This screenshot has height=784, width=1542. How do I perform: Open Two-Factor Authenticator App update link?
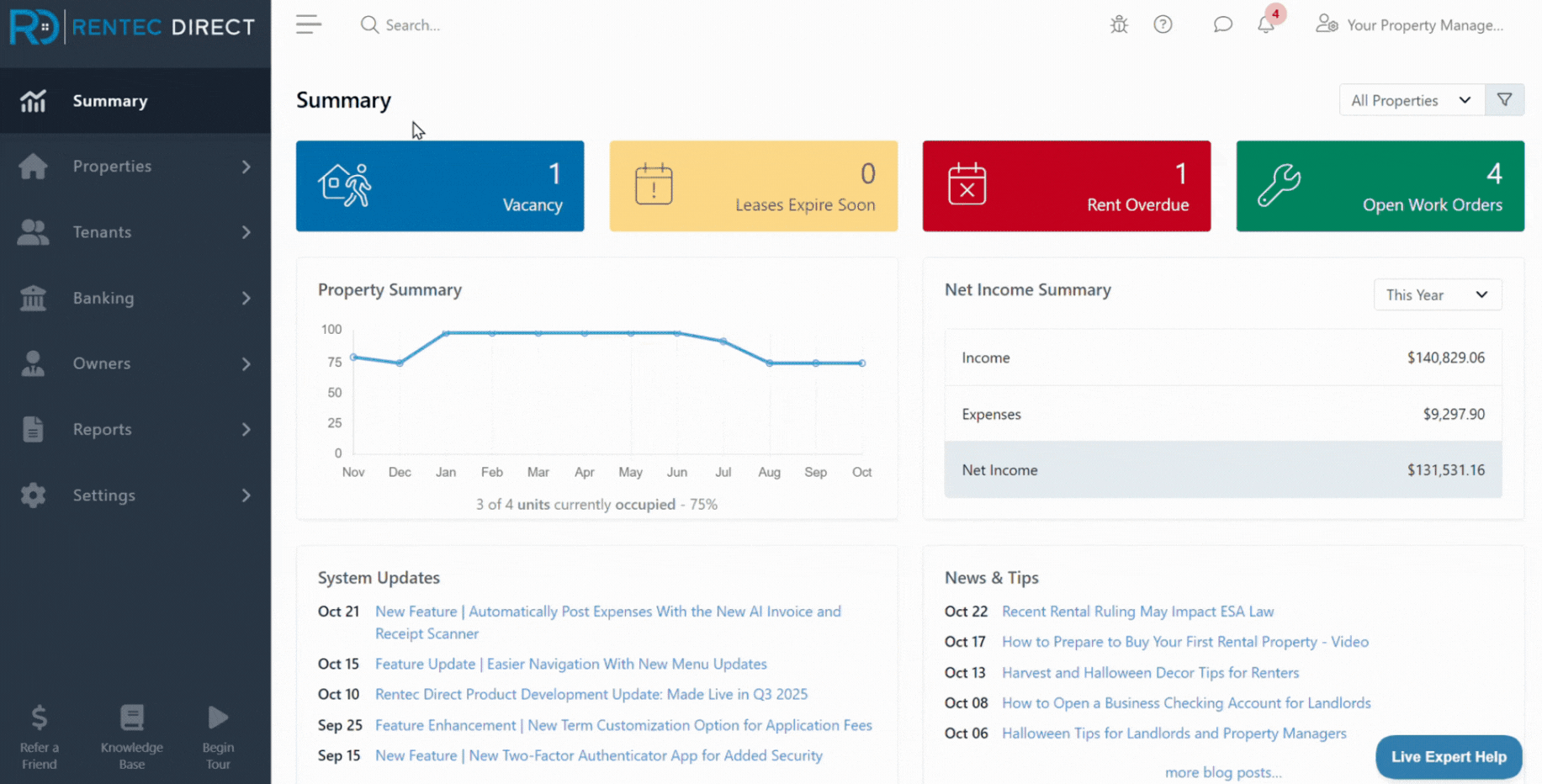[599, 755]
